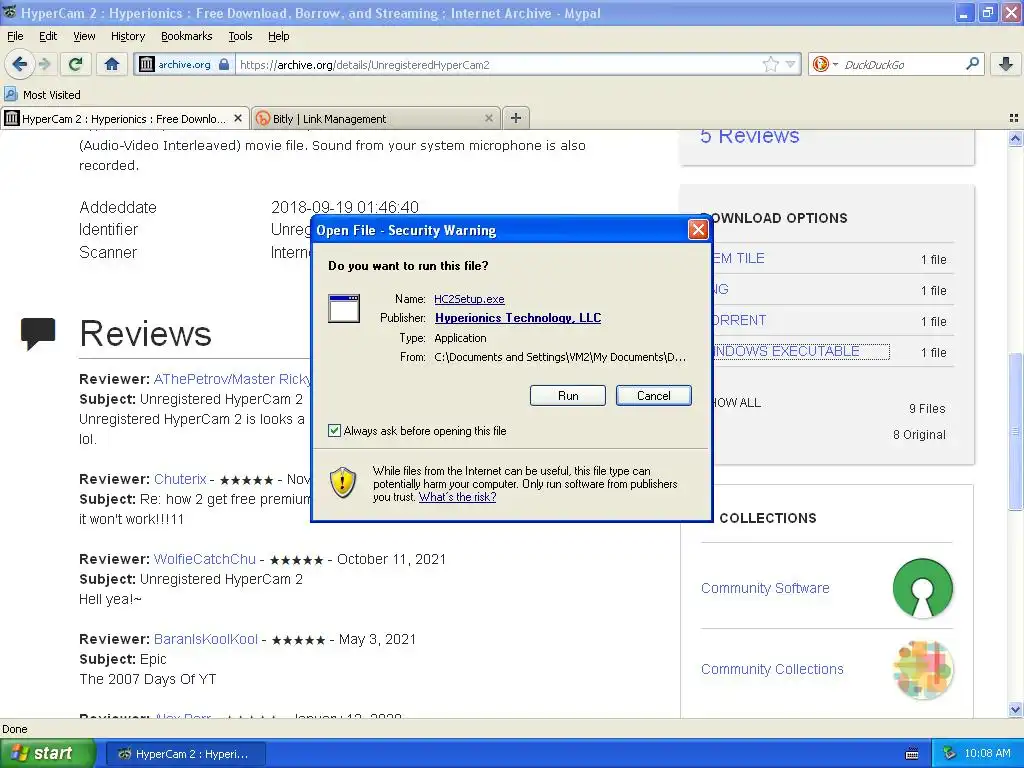The image size is (1024, 768).
Task: Open a new tab with the plus button
Action: point(516,118)
